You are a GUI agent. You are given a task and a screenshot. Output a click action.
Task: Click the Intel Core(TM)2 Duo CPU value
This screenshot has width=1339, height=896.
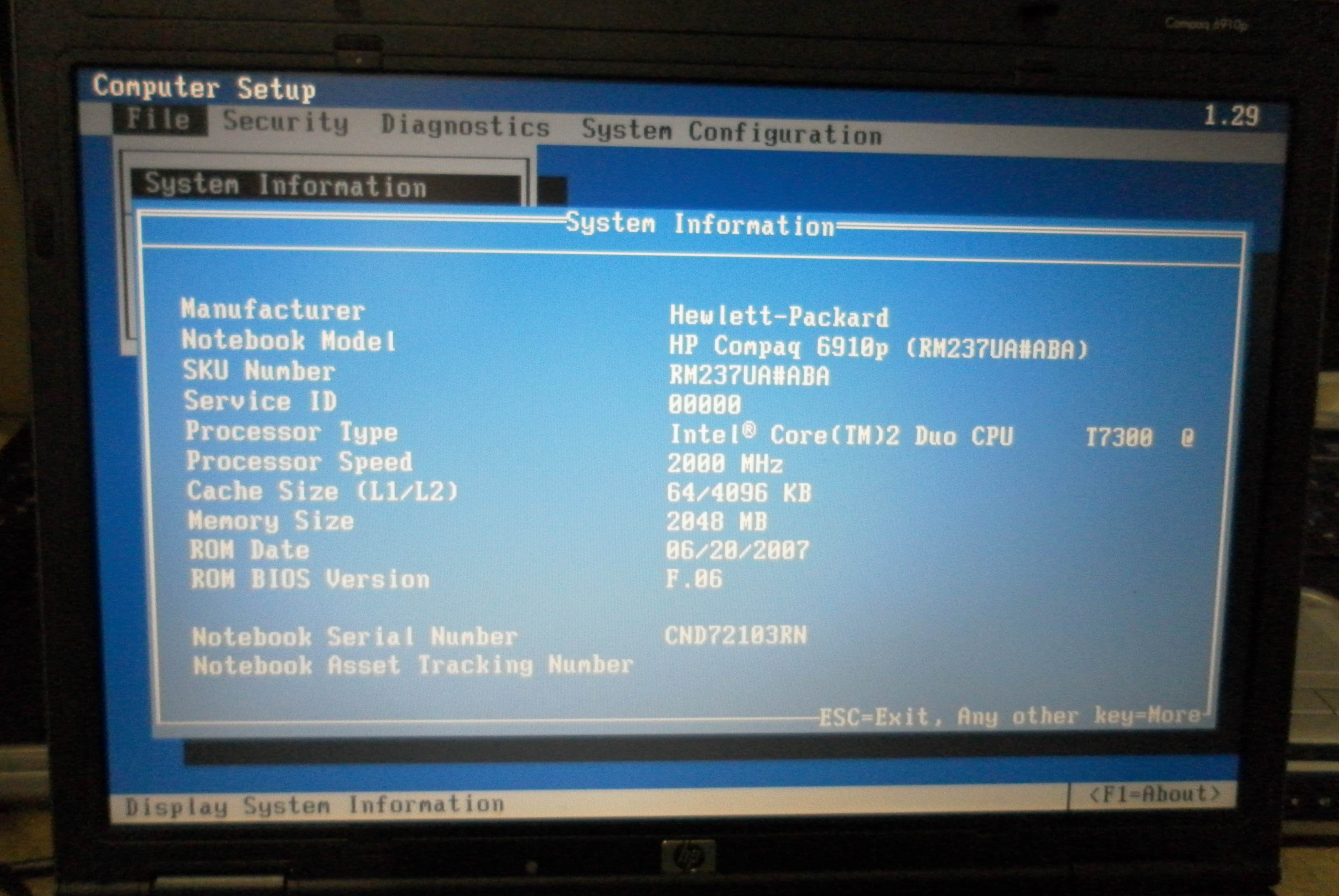click(x=932, y=436)
